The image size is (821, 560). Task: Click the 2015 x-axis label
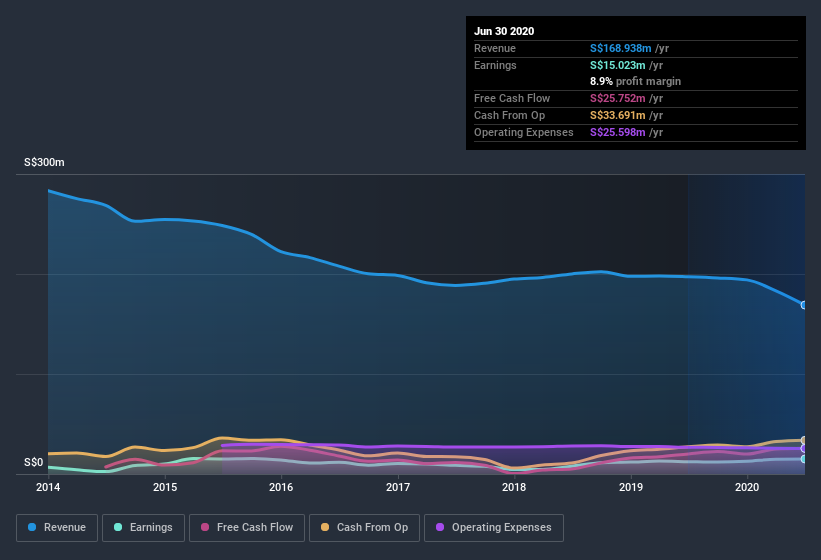click(x=165, y=487)
